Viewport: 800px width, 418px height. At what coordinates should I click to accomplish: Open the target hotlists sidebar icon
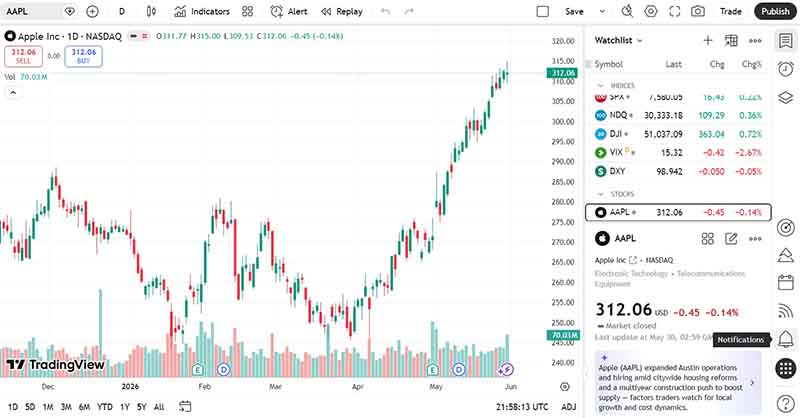click(x=786, y=228)
